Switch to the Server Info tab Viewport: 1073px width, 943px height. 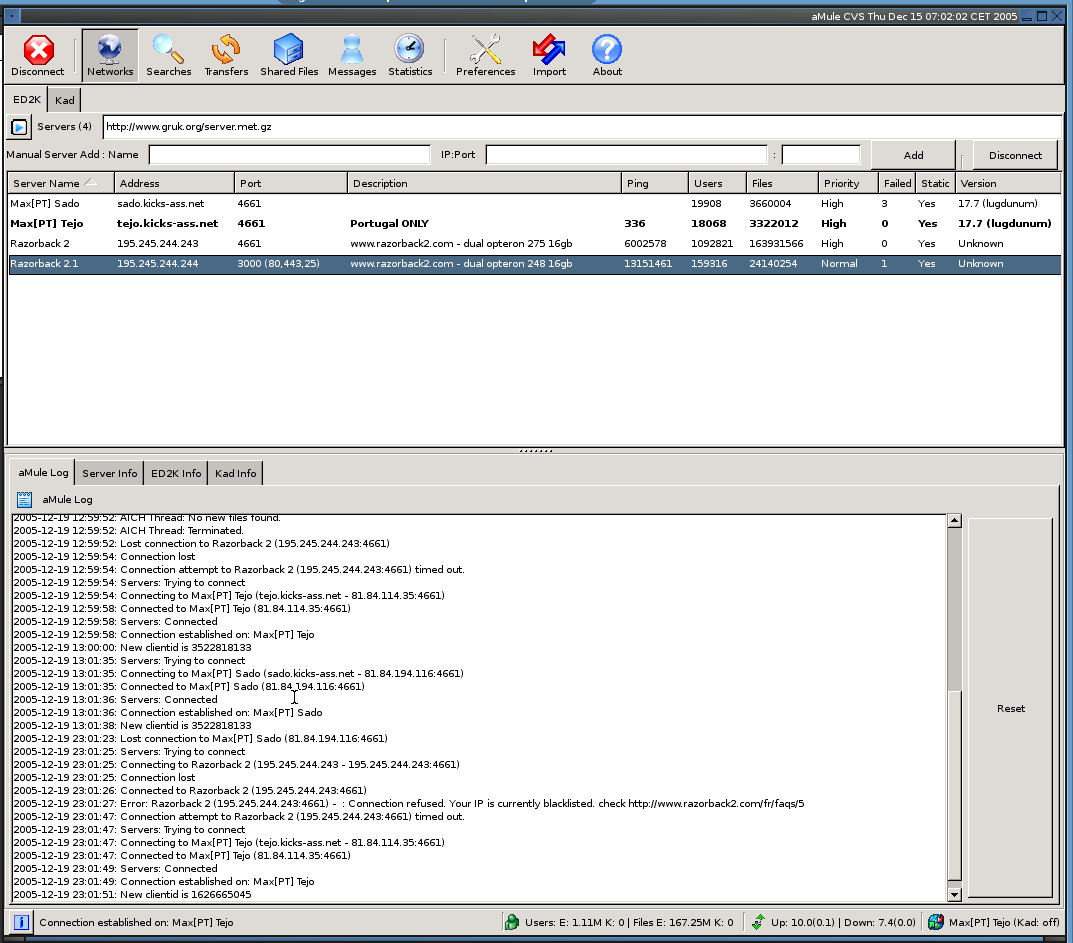click(110, 473)
